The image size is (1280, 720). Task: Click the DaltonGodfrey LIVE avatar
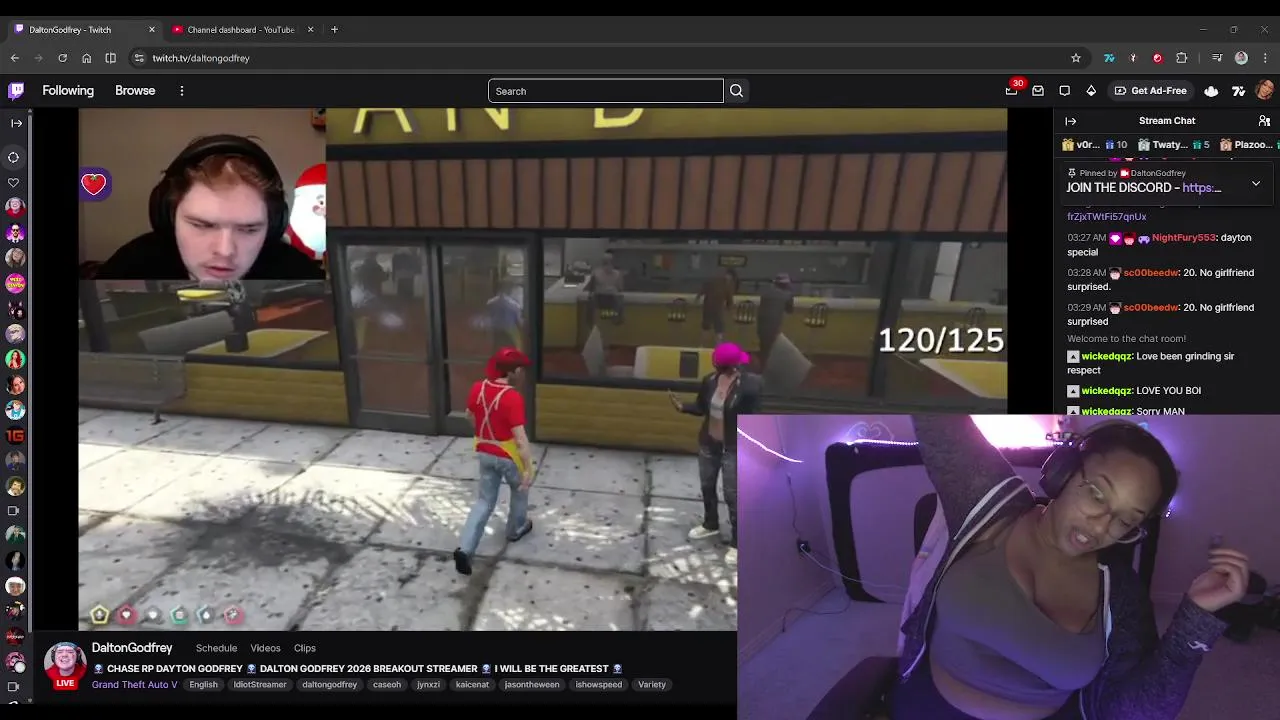click(x=65, y=664)
